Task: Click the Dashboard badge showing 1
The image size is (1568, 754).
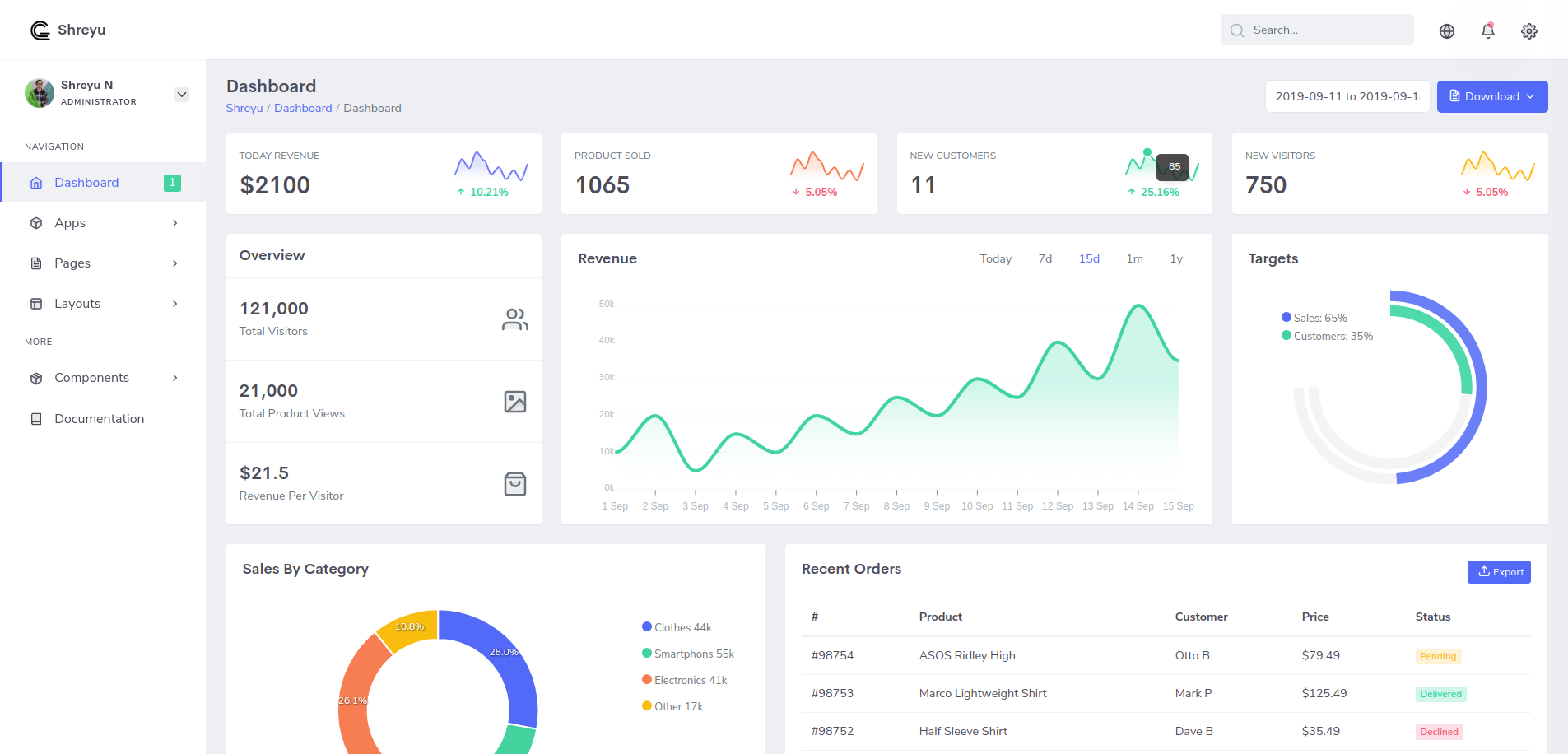Action: click(x=172, y=183)
